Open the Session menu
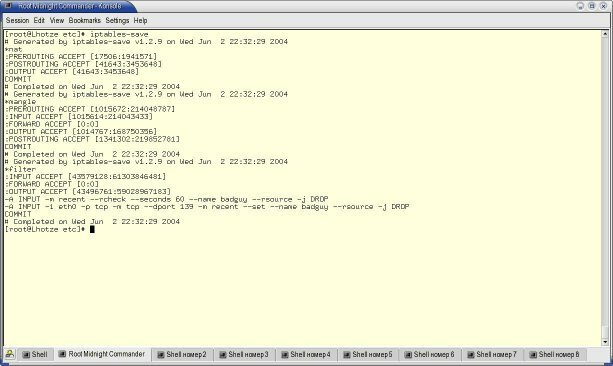This screenshot has width=613, height=366. (x=17, y=20)
